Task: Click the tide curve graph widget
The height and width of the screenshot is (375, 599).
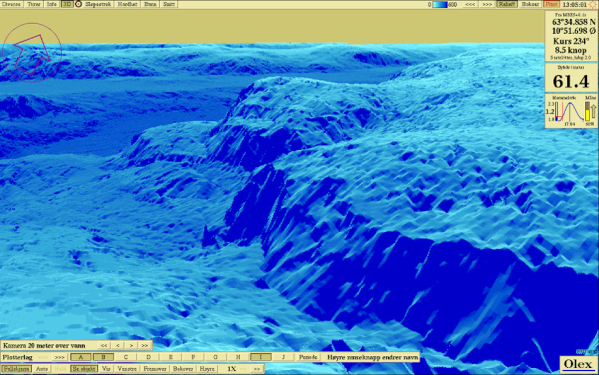Action: coord(565,112)
